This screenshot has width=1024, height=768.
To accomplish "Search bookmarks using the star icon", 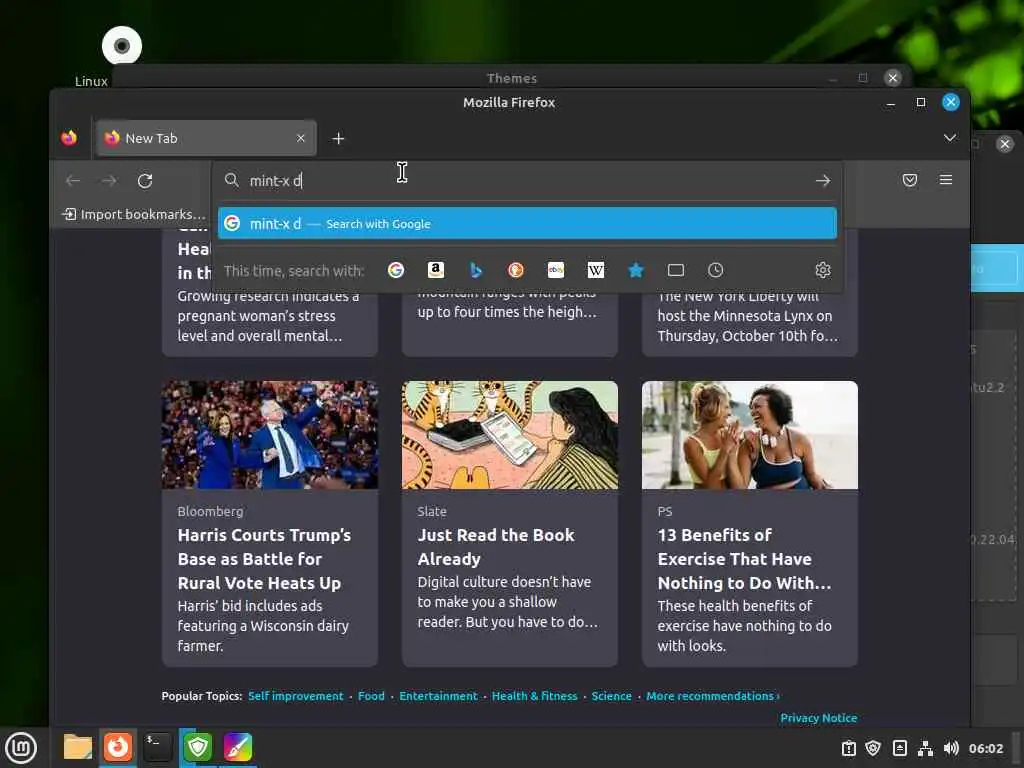I will 636,270.
